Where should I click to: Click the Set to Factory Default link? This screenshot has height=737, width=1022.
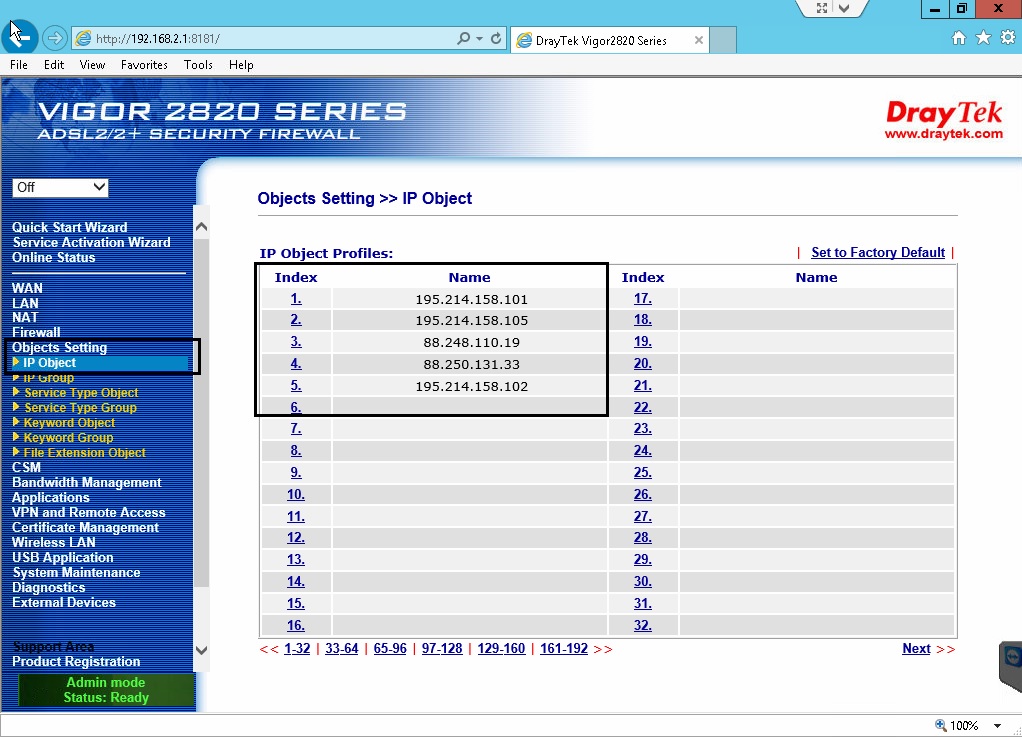pyautogui.click(x=877, y=253)
